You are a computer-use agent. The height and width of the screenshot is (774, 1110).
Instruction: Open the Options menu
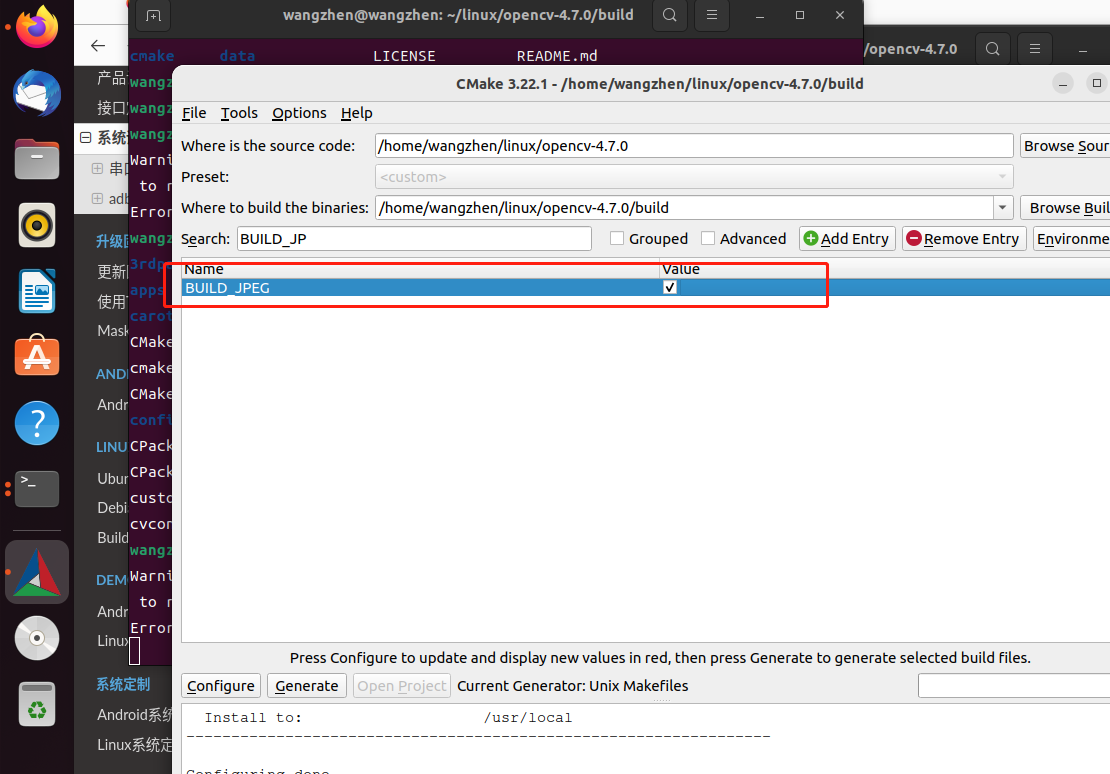(x=298, y=113)
